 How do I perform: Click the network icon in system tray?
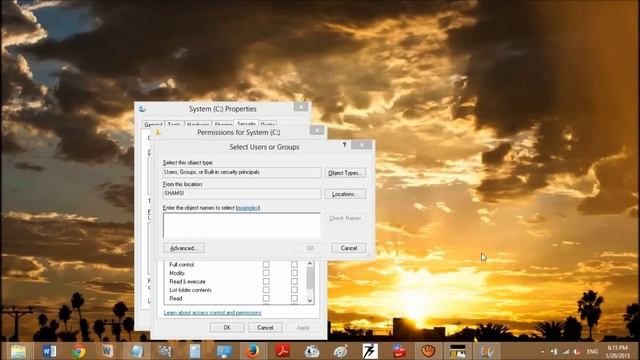(565, 351)
